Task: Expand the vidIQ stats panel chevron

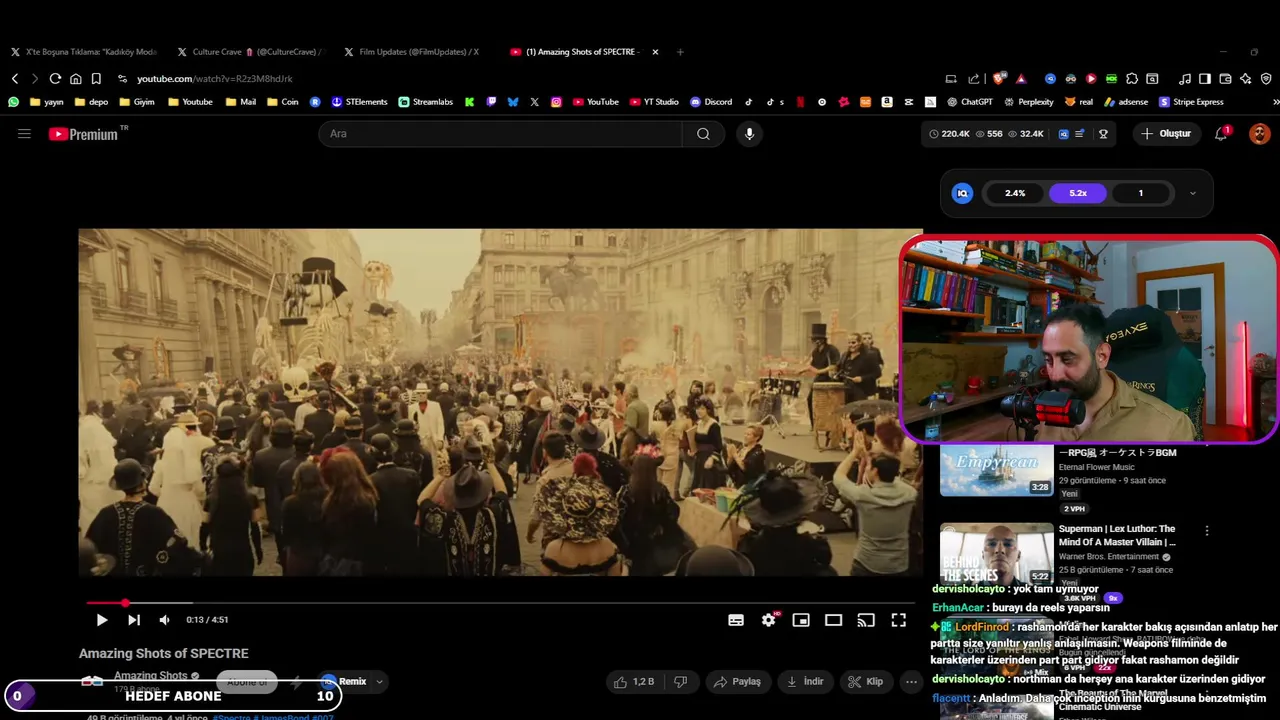Action: click(x=1192, y=193)
